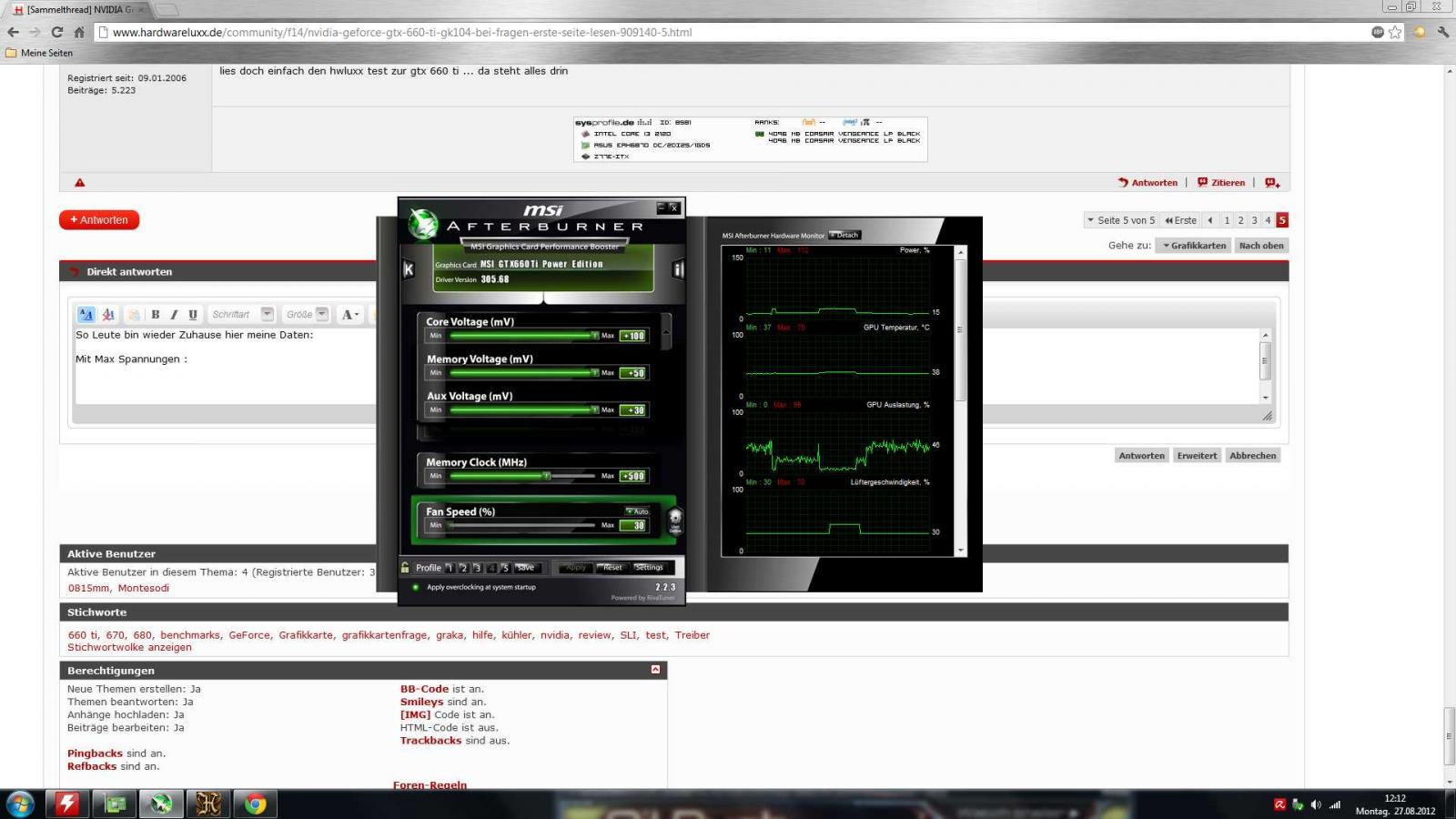The height and width of the screenshot is (819, 1456).
Task: Open Afterburner info with the i icon
Action: 678,269
